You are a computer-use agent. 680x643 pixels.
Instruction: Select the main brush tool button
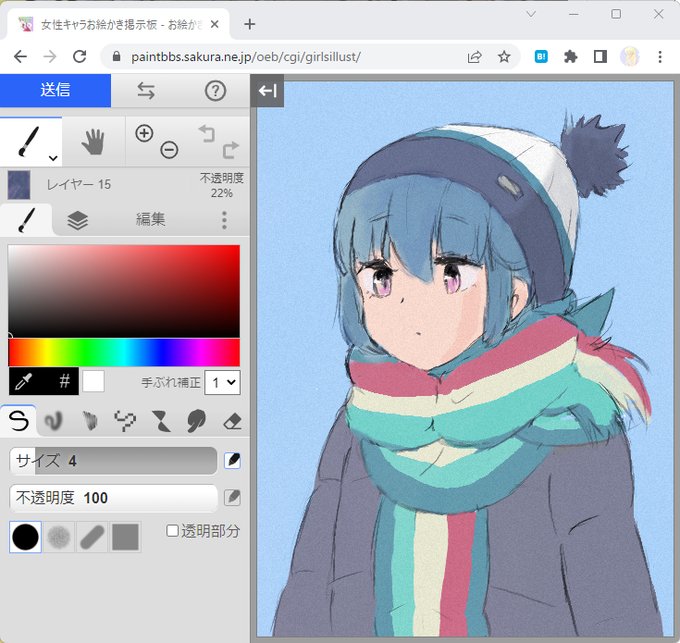[29, 141]
